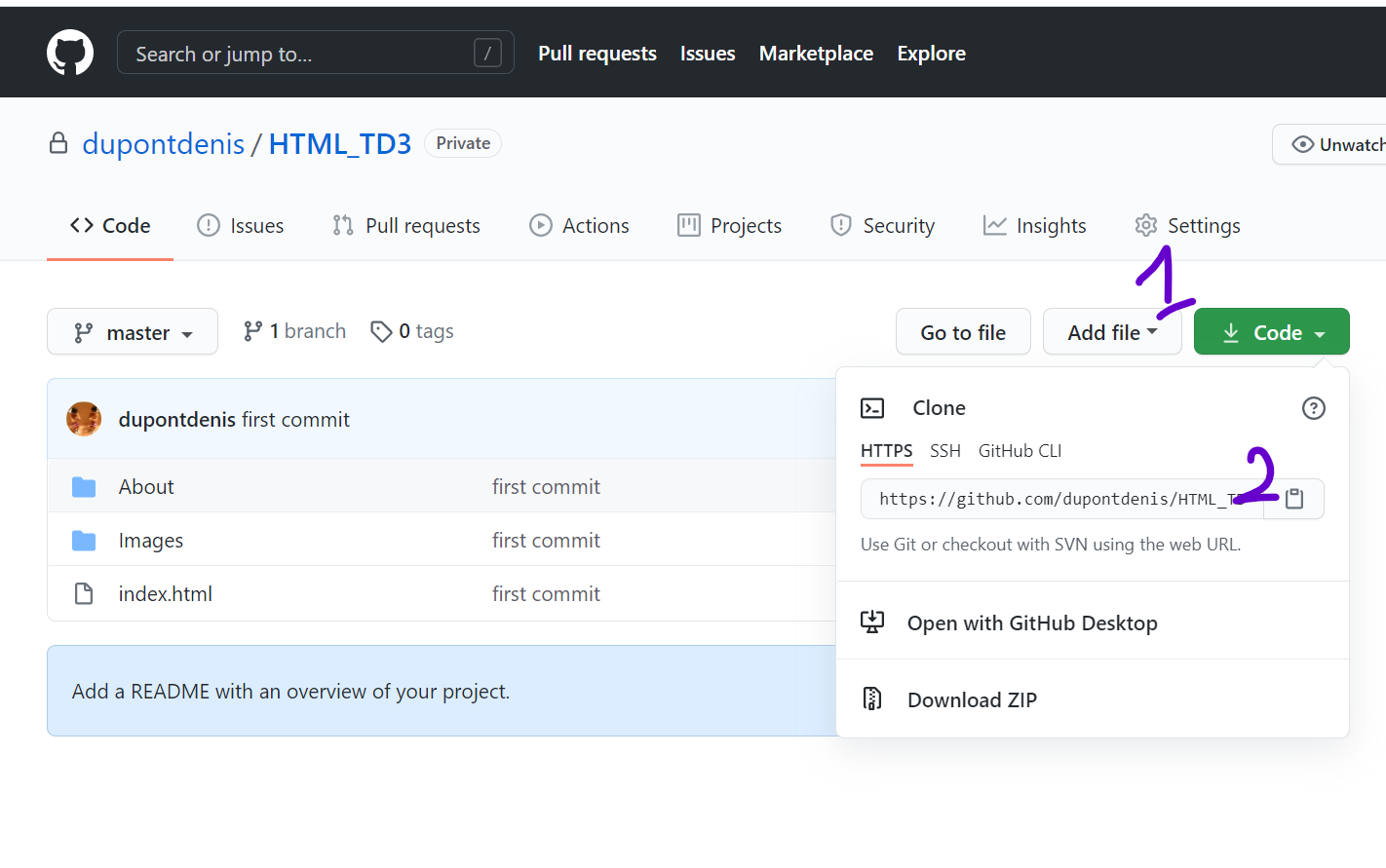Open the About folder
The width and height of the screenshot is (1386, 868).
(146, 487)
